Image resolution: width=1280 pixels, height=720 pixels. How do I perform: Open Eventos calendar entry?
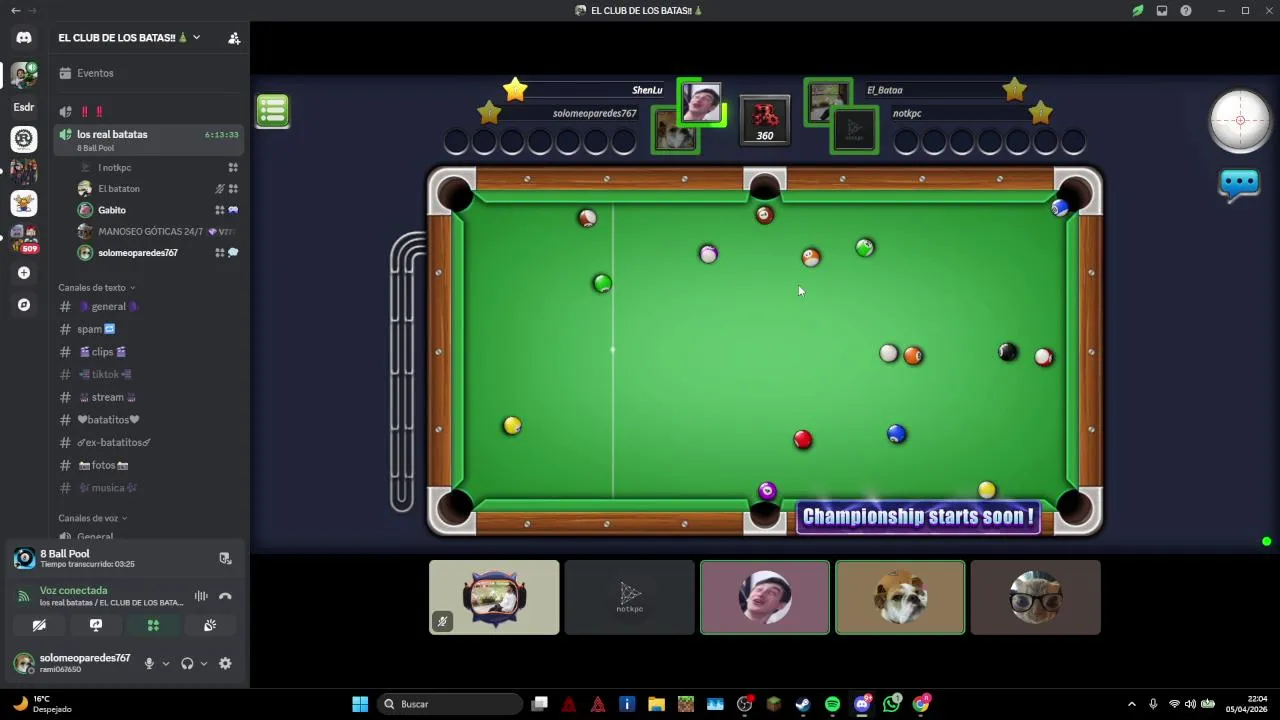(150, 73)
